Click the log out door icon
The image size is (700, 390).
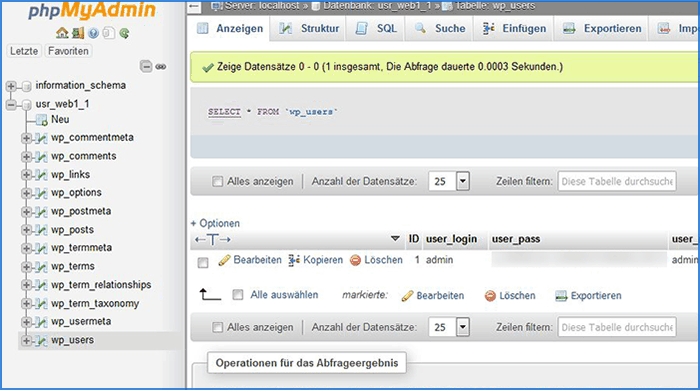click(78, 33)
